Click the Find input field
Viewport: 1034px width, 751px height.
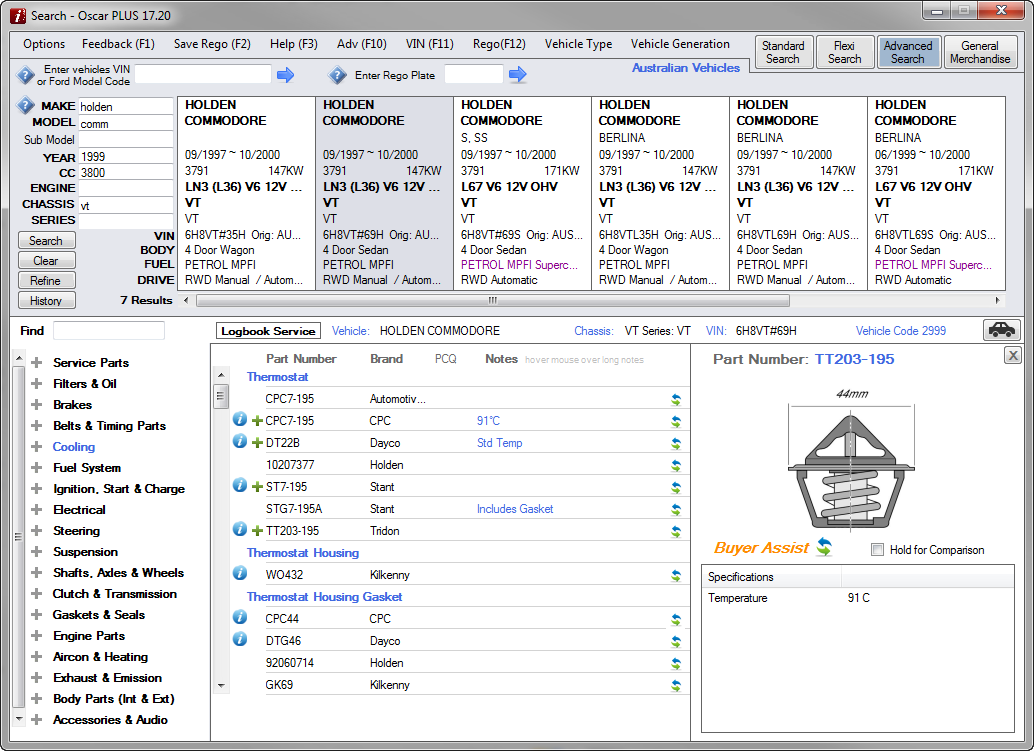pyautogui.click(x=108, y=330)
